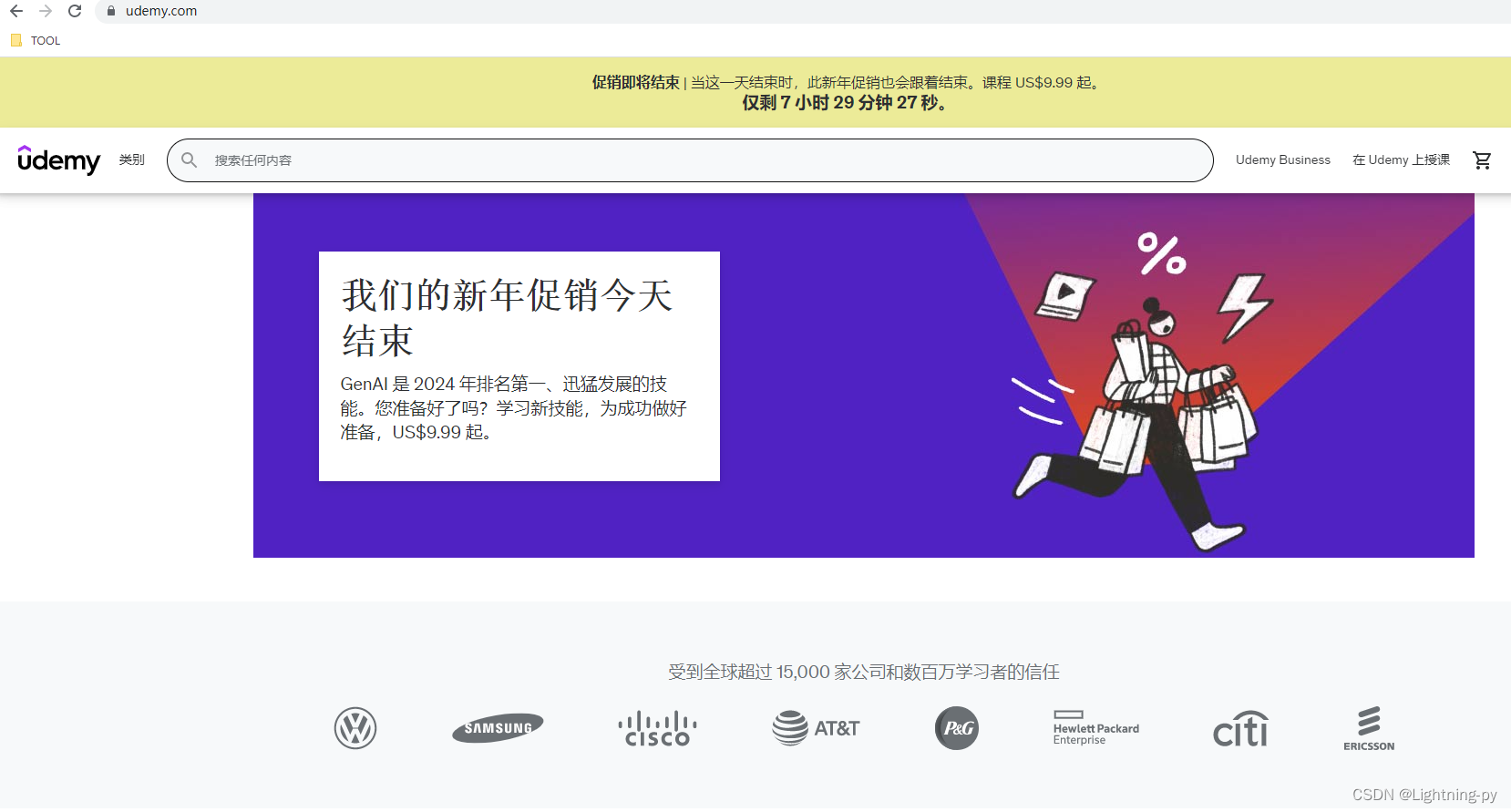Click the Hewlett Packard Enterprise logo
Image resolution: width=1511 pixels, height=812 pixels.
pos(1096,728)
